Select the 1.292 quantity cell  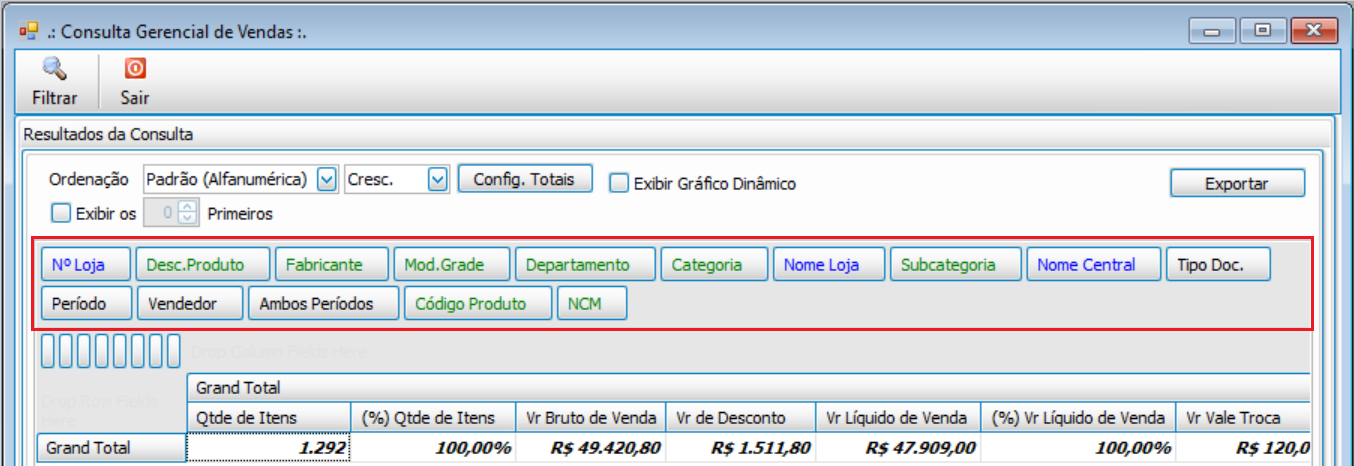pyautogui.click(x=268, y=448)
